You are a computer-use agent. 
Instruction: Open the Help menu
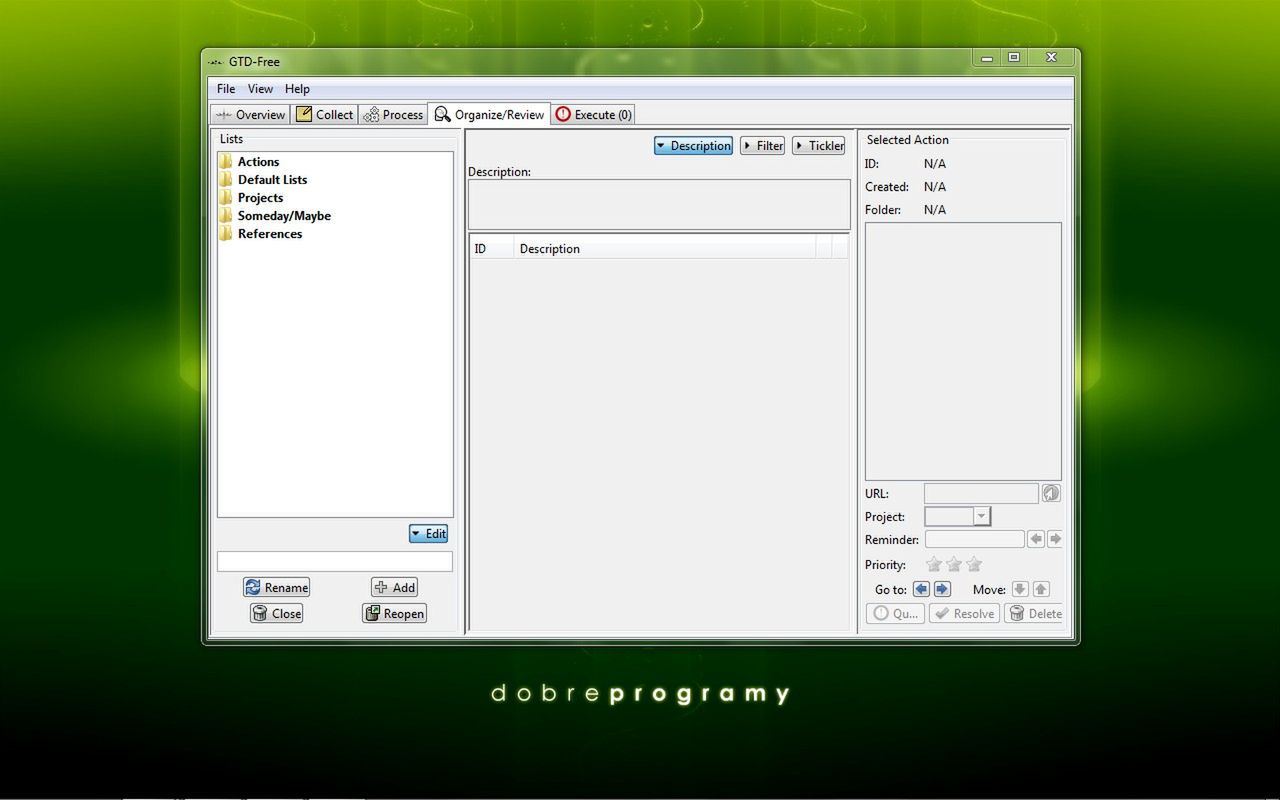tap(297, 89)
